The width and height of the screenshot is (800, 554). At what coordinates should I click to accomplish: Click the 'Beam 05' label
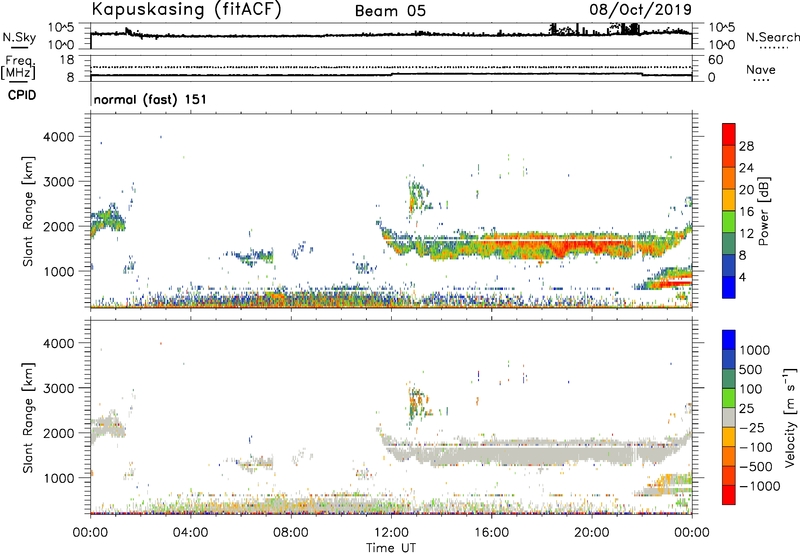pos(390,11)
